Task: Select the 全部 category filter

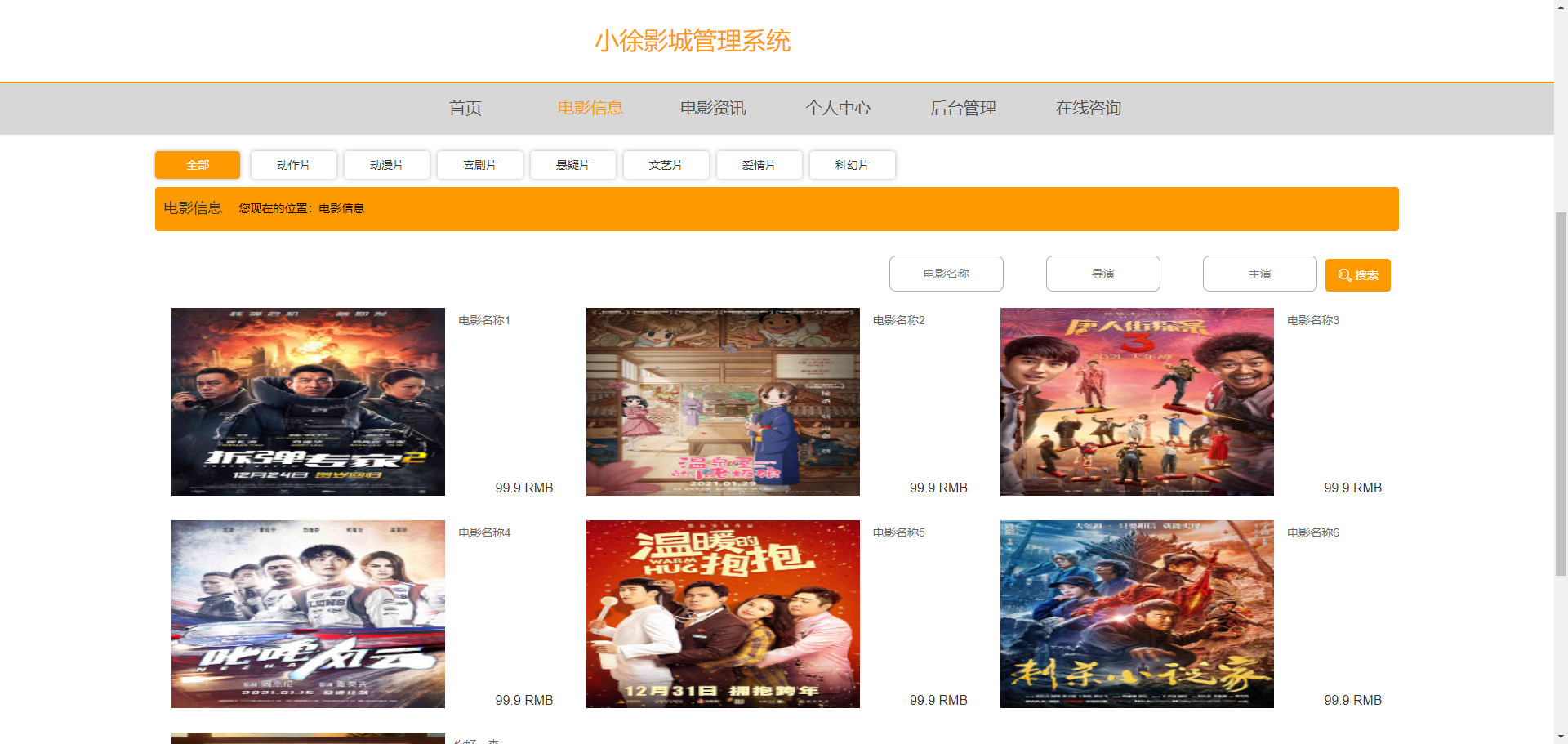Action: (198, 165)
